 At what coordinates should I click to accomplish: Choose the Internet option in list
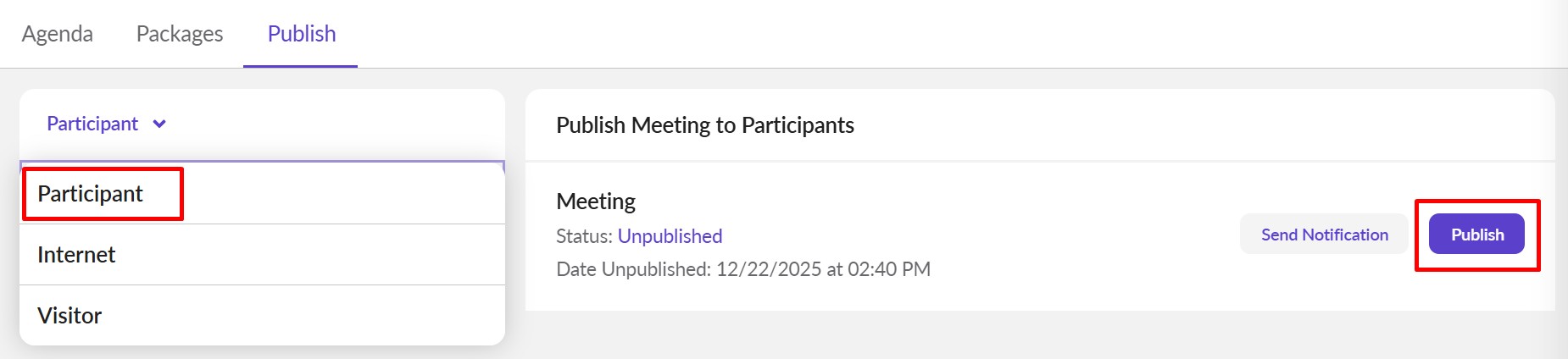pos(76,255)
